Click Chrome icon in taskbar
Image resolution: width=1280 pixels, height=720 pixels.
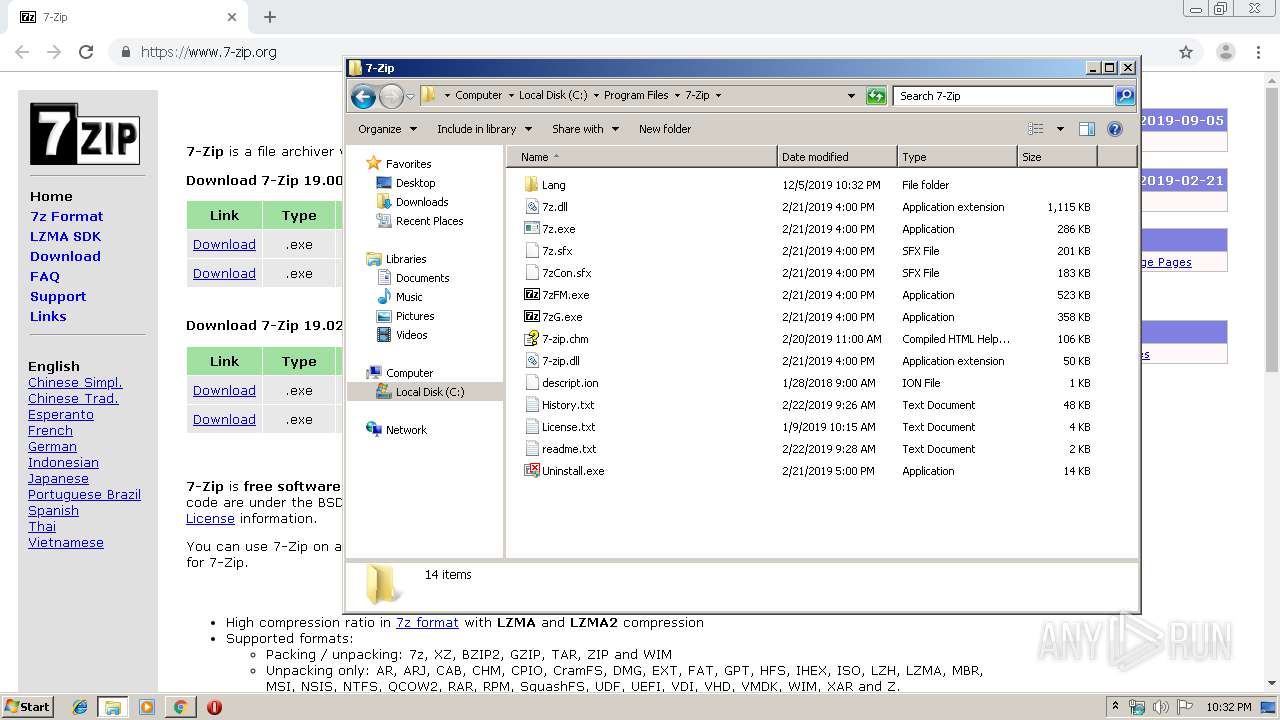click(x=180, y=707)
